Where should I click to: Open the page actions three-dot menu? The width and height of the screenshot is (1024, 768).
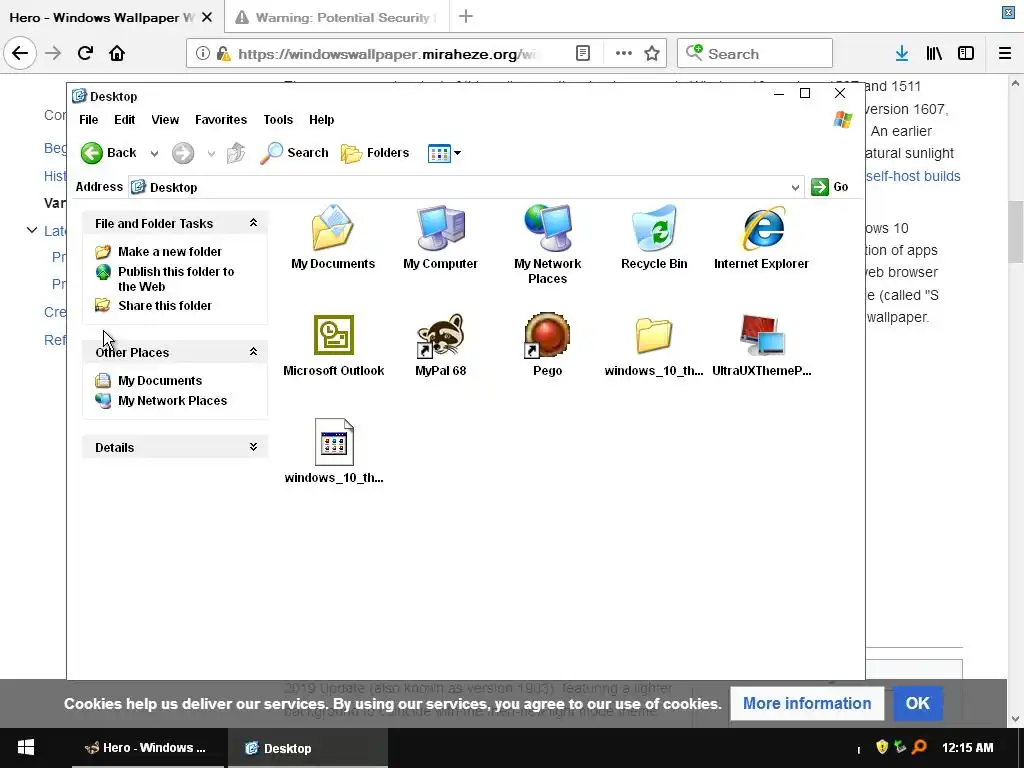click(x=624, y=54)
